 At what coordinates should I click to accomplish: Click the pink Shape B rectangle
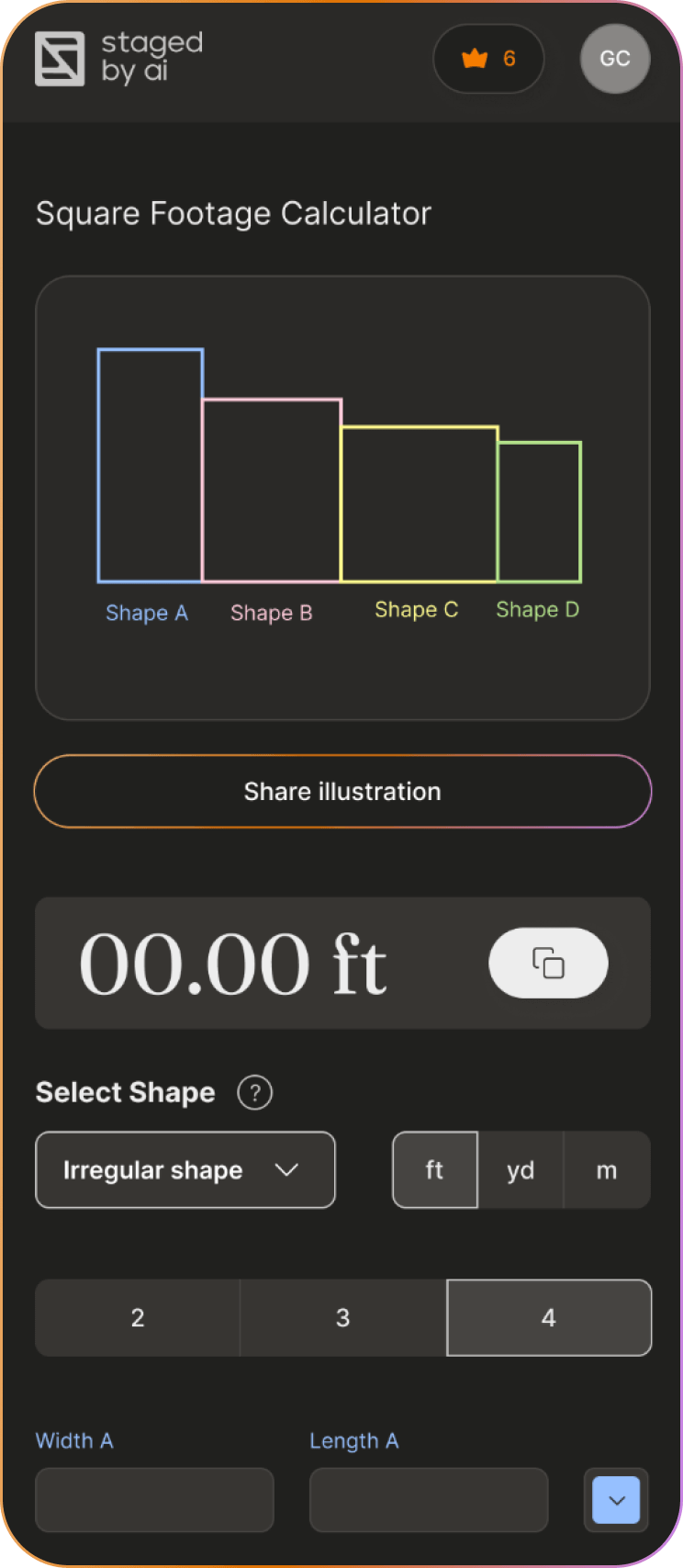272,491
